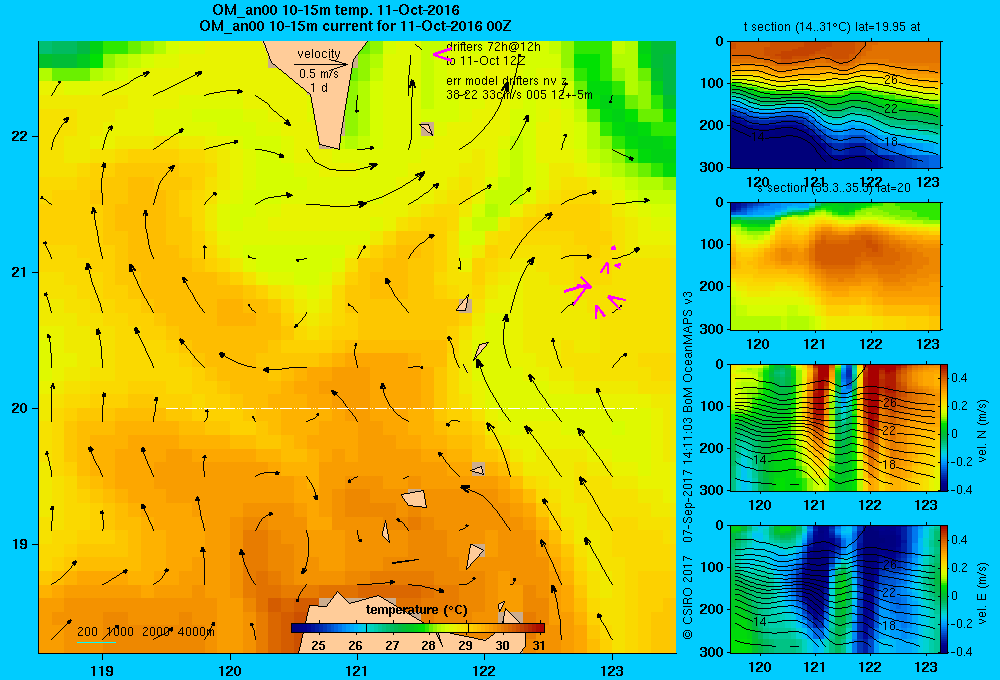
Task: Click the '0.5 m/s' velocity scale text
Action: [x=319, y=74]
